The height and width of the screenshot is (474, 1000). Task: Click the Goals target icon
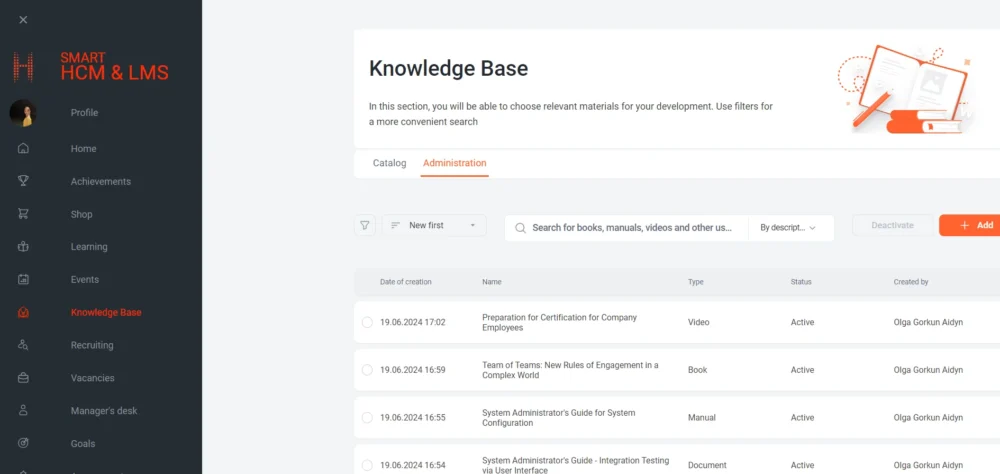point(23,443)
